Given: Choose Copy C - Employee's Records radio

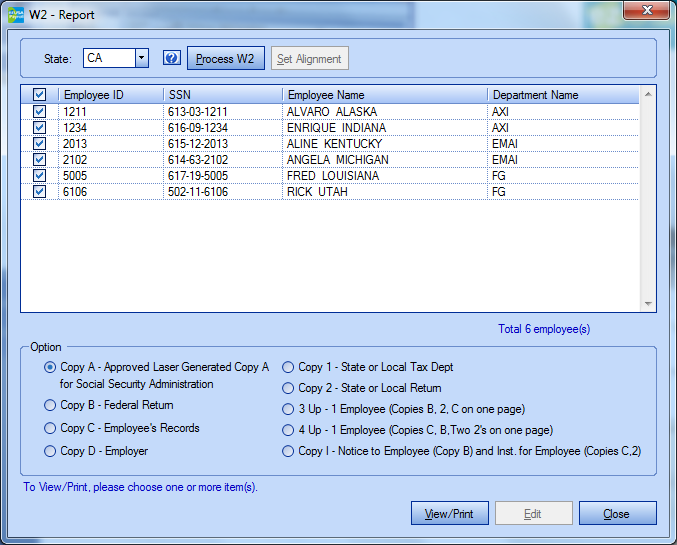Looking at the screenshot, I should point(51,429).
